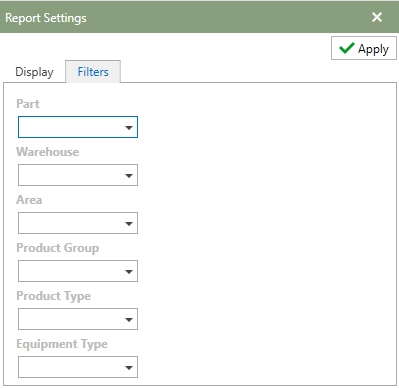Image resolution: width=399 pixels, height=388 pixels.
Task: Expand the Warehouse dropdown arrow
Action: pyautogui.click(x=129, y=175)
